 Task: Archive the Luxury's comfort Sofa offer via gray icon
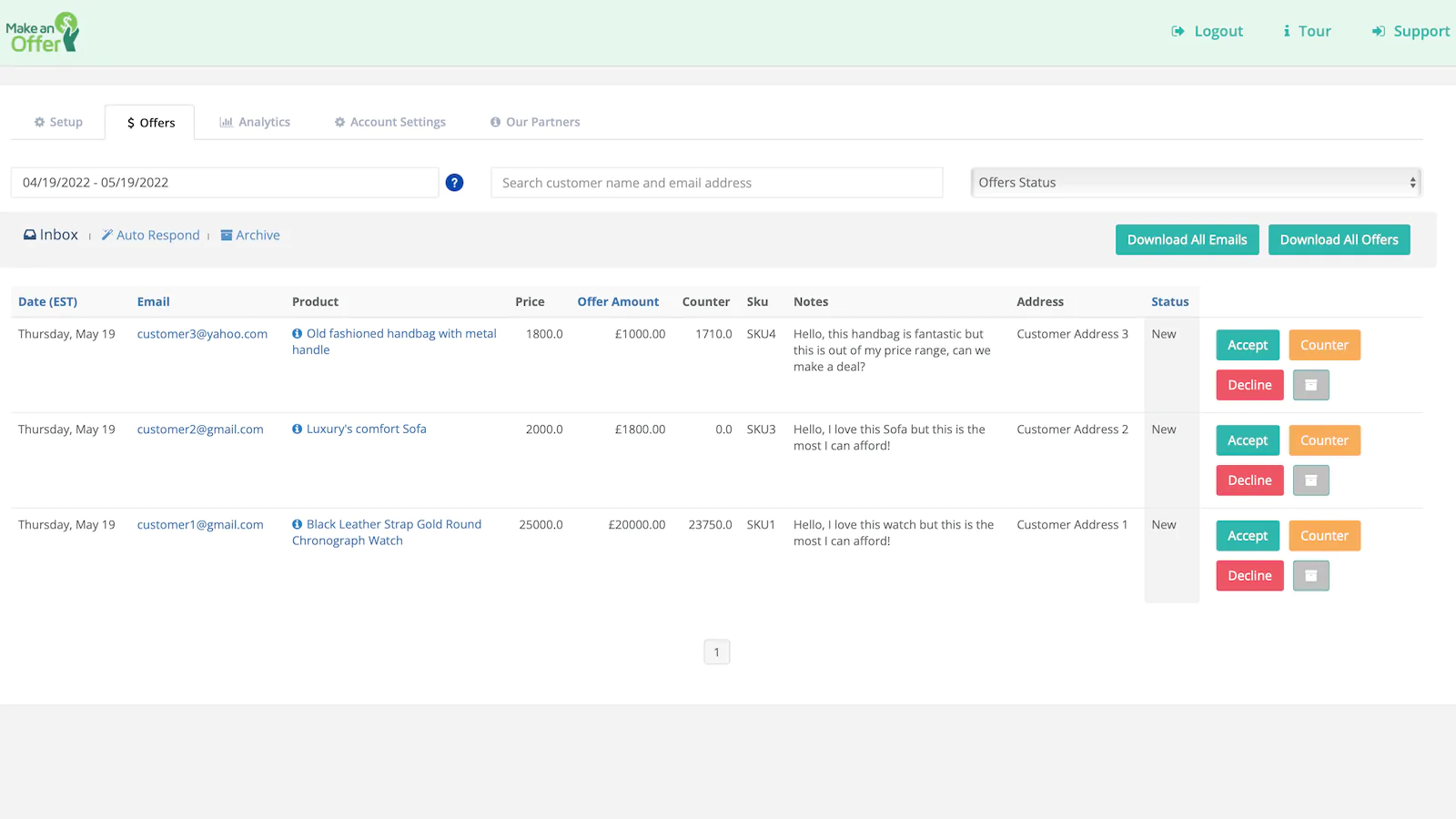click(1310, 480)
